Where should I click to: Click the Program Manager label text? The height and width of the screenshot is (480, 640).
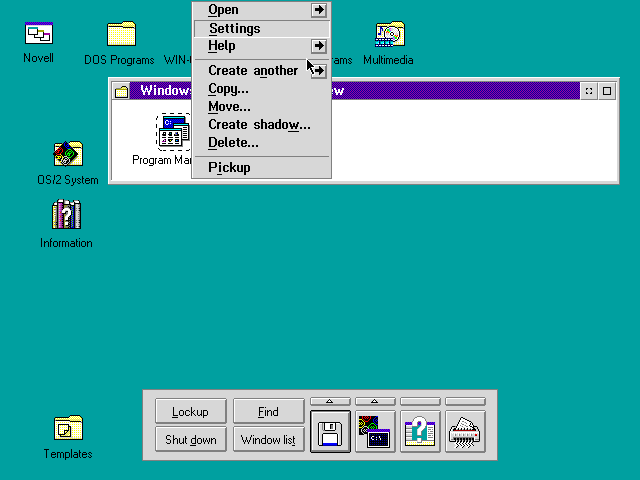pos(162,160)
